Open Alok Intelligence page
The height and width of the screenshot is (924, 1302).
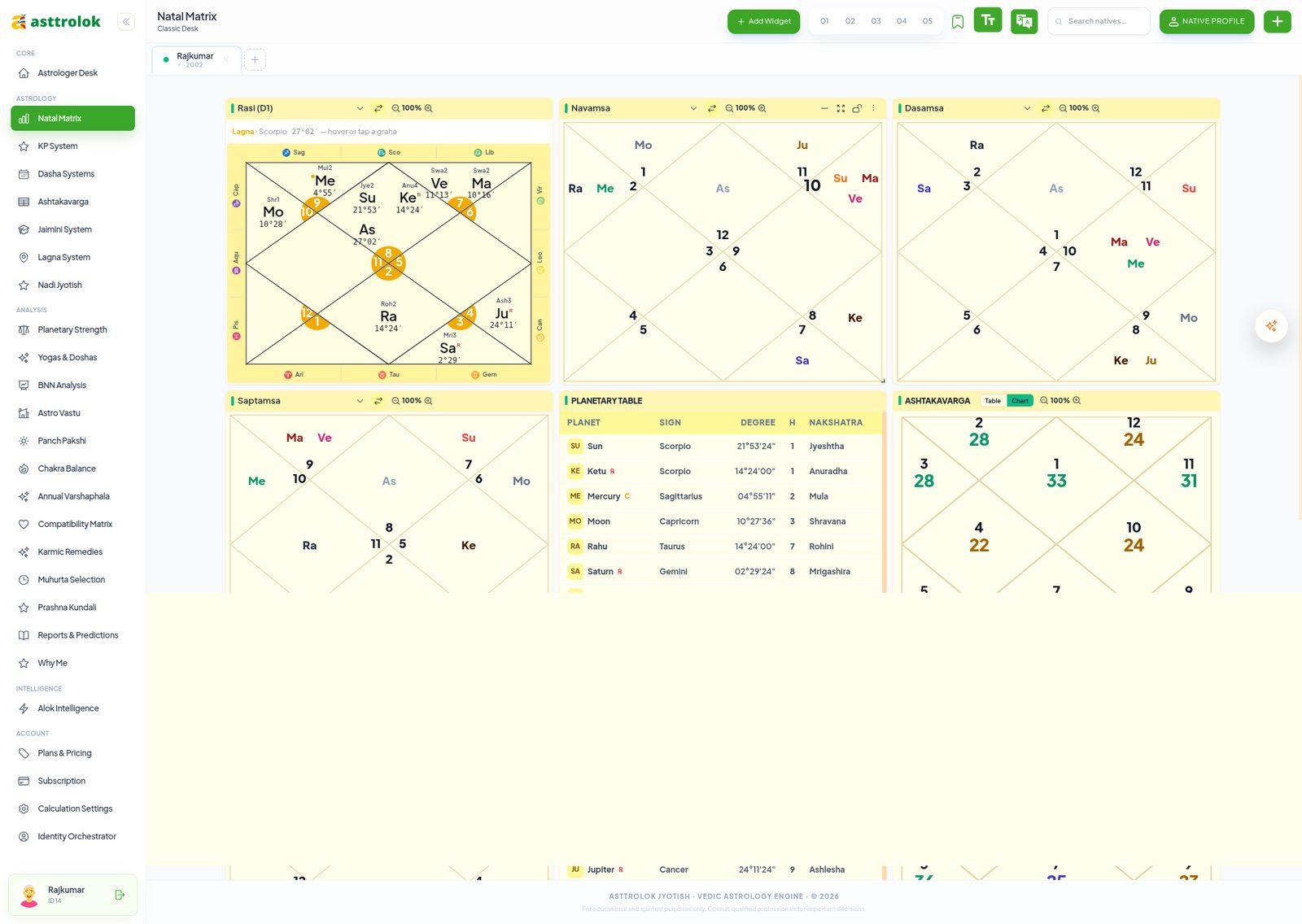[72, 708]
